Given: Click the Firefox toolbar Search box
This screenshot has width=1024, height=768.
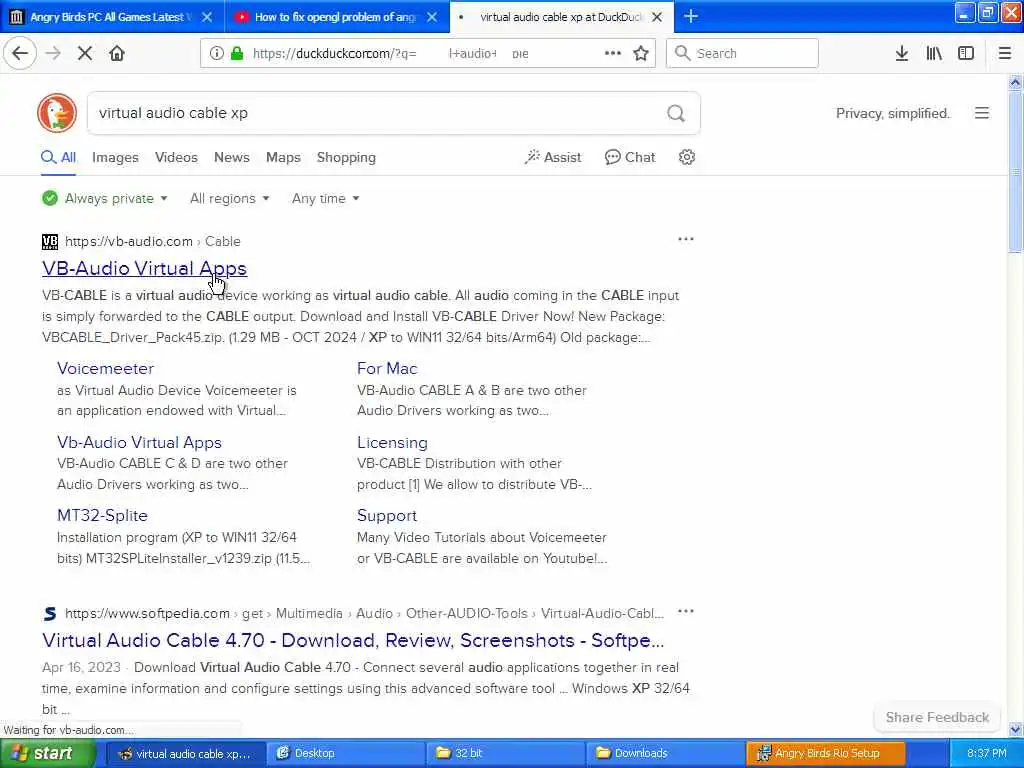Looking at the screenshot, I should pos(742,54).
